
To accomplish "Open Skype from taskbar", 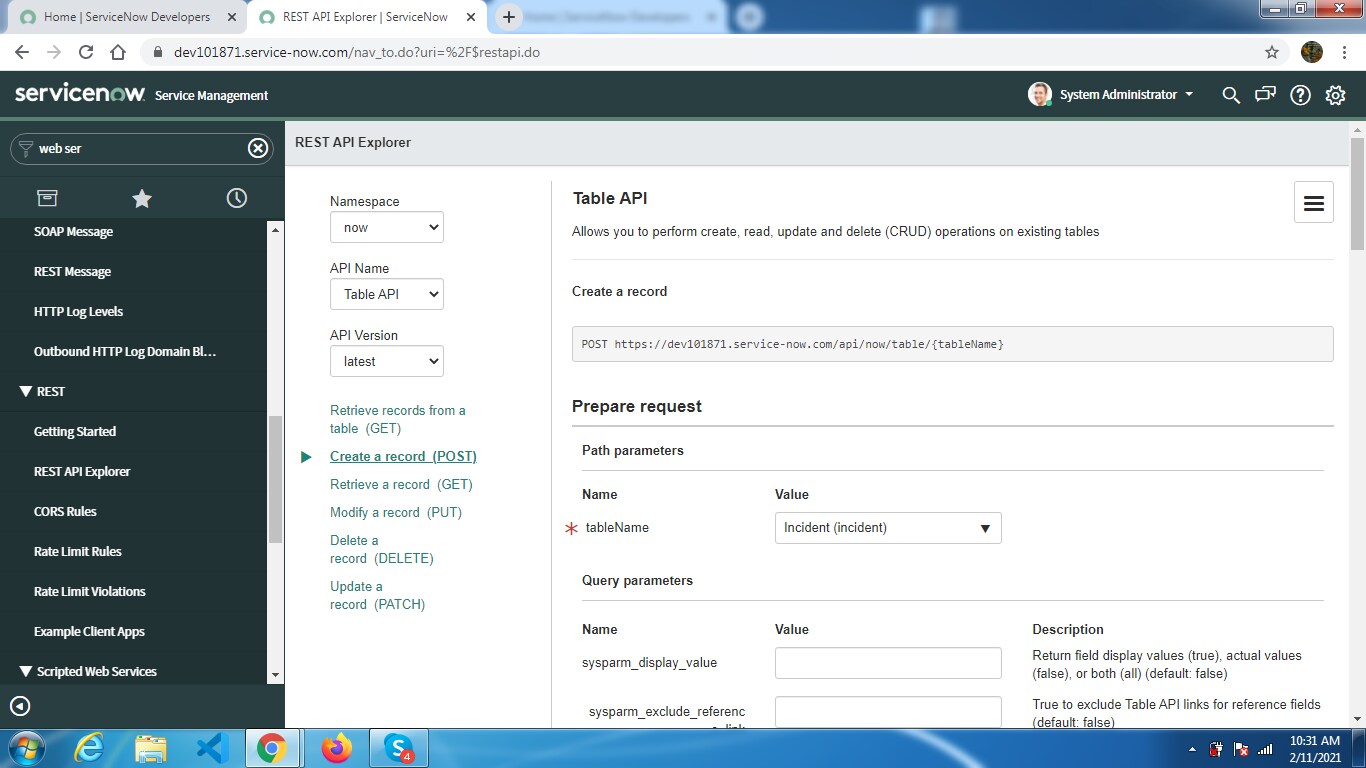I will (x=399, y=748).
